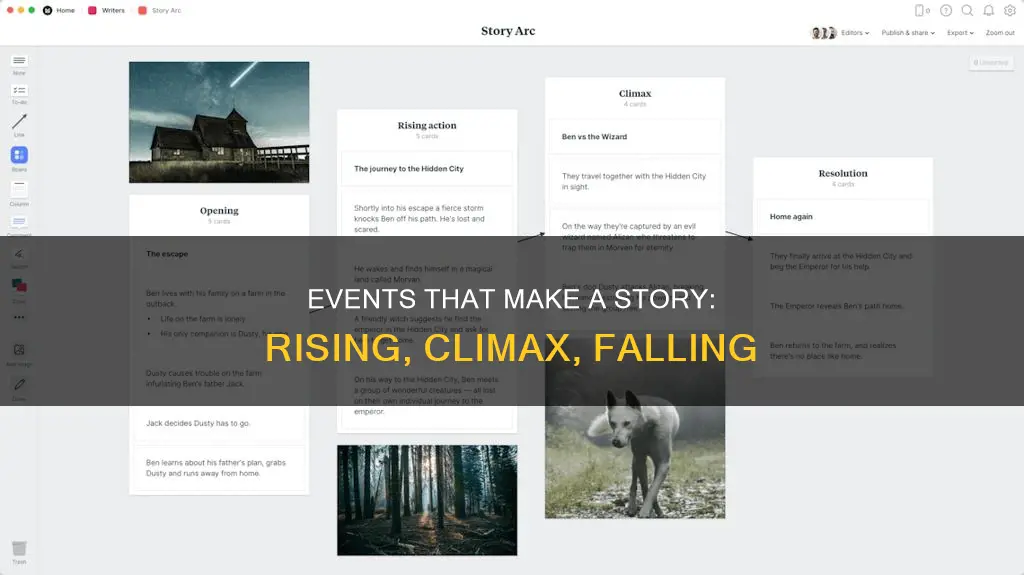This screenshot has width=1024, height=575.
Task: Expand the Export dropdown
Action: point(960,33)
